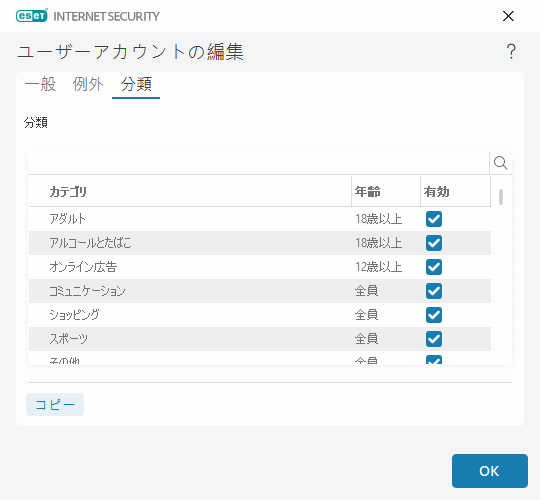Click 全員 in the コミュニケーション row

pyautogui.click(x=366, y=291)
